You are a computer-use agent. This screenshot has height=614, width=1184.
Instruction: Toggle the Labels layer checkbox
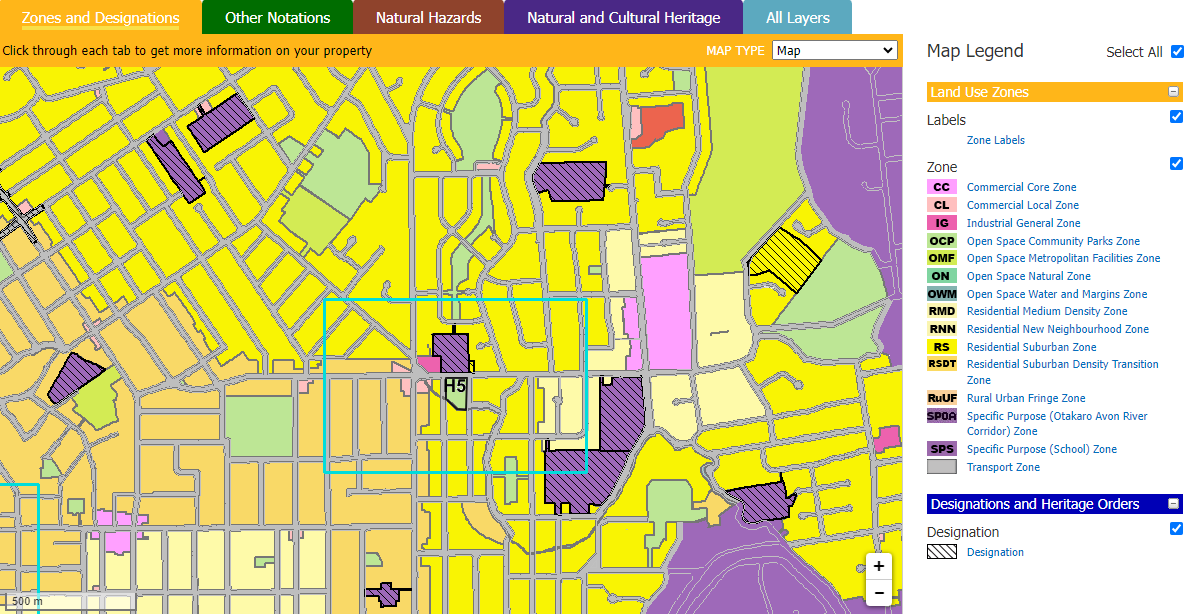pos(1176,116)
